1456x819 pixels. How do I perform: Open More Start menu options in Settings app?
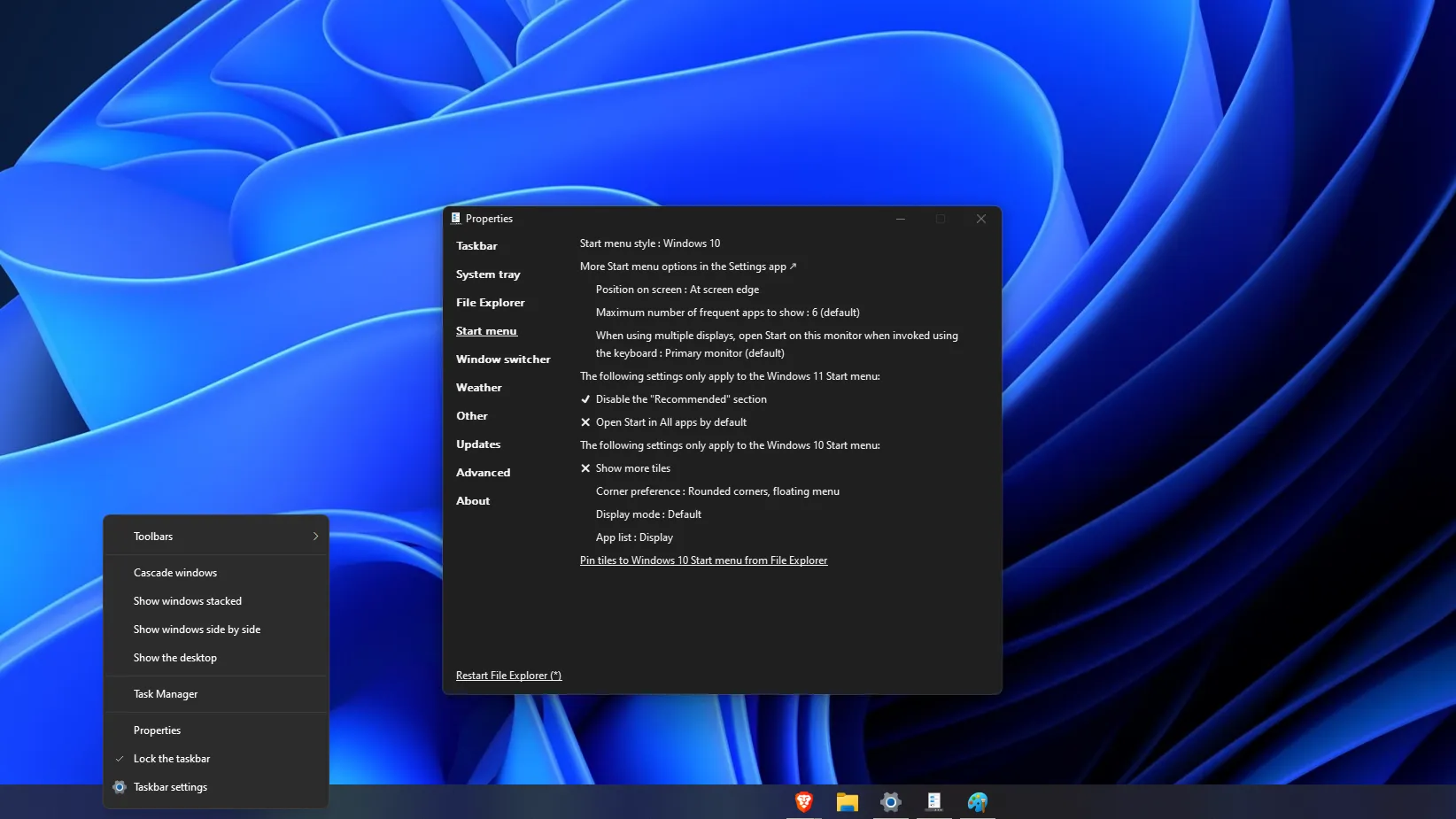687,267
